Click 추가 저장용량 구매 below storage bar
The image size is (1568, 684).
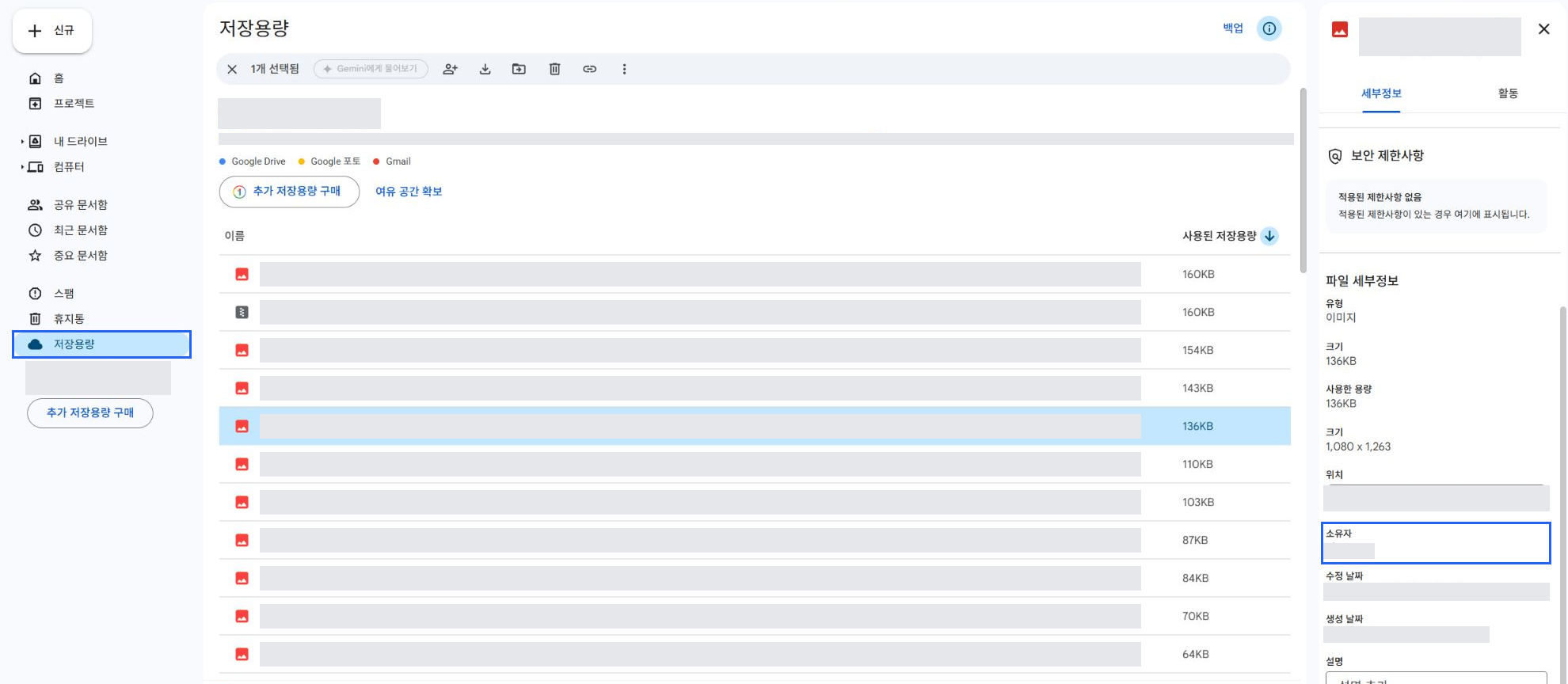pyautogui.click(x=289, y=192)
